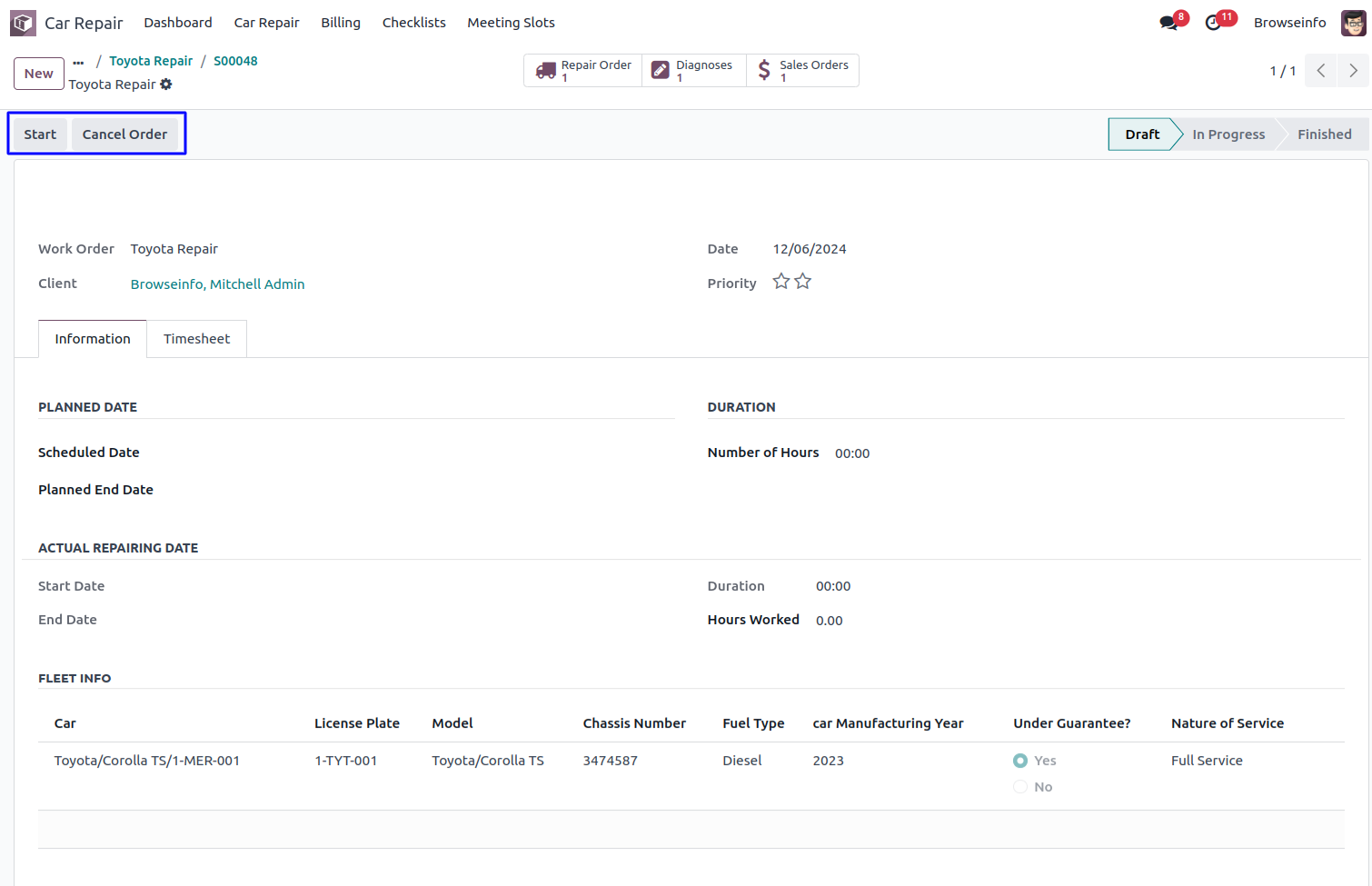Open the Checklists menu
Image resolution: width=1372 pixels, height=886 pixels.
[x=413, y=23]
